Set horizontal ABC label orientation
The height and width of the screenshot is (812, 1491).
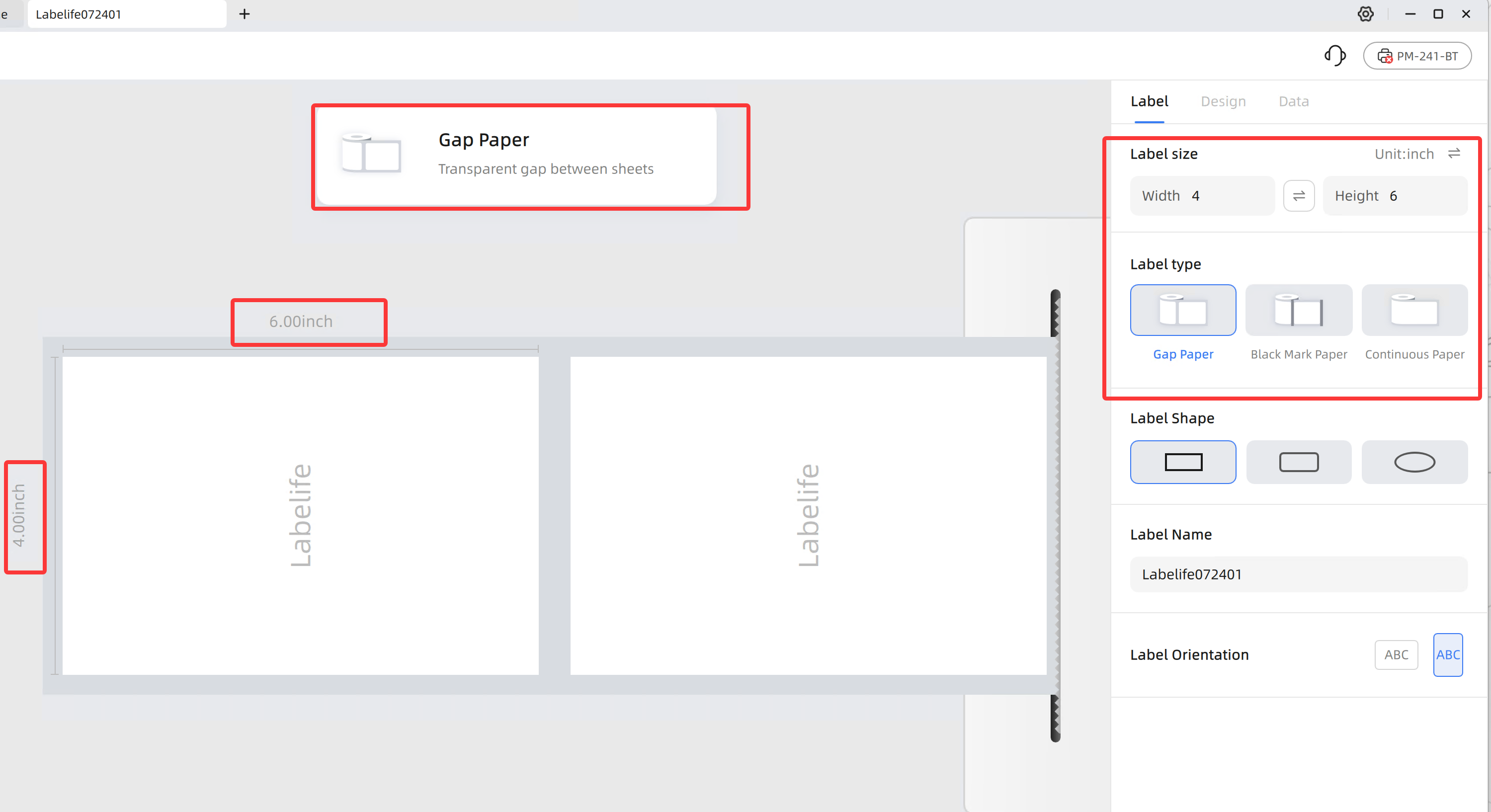point(1396,654)
